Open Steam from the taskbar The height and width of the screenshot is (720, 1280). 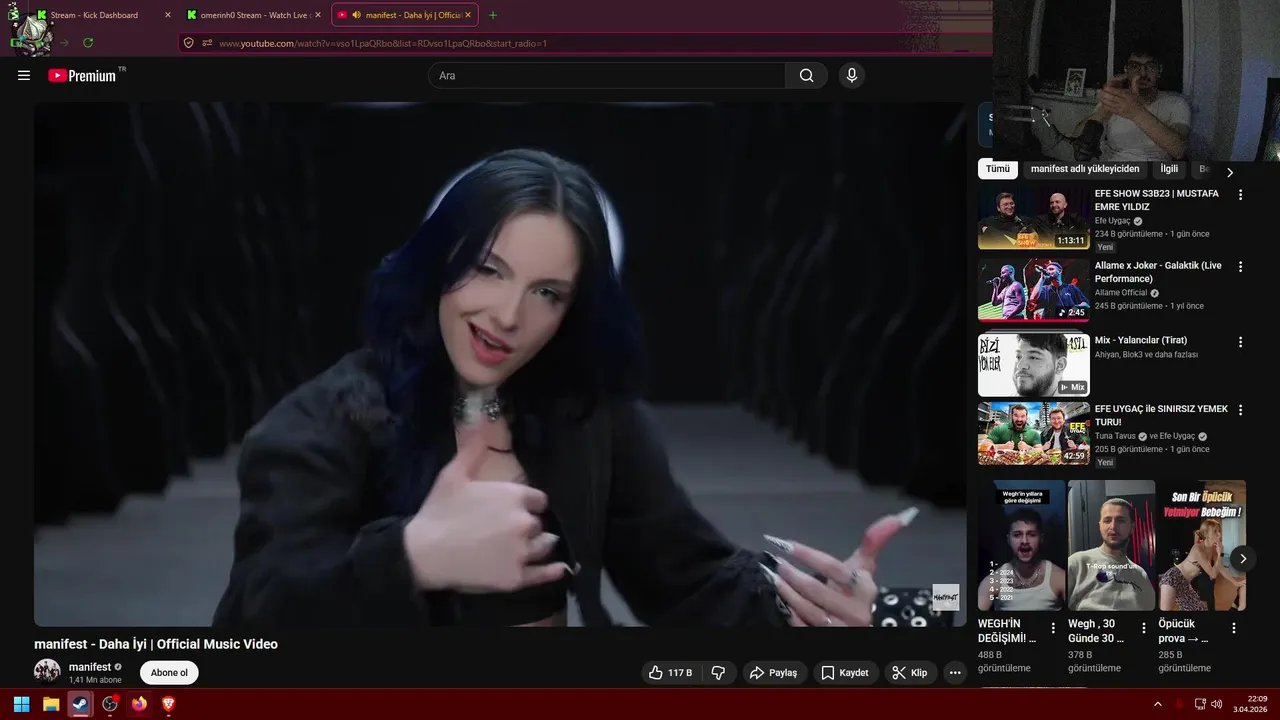click(x=80, y=704)
